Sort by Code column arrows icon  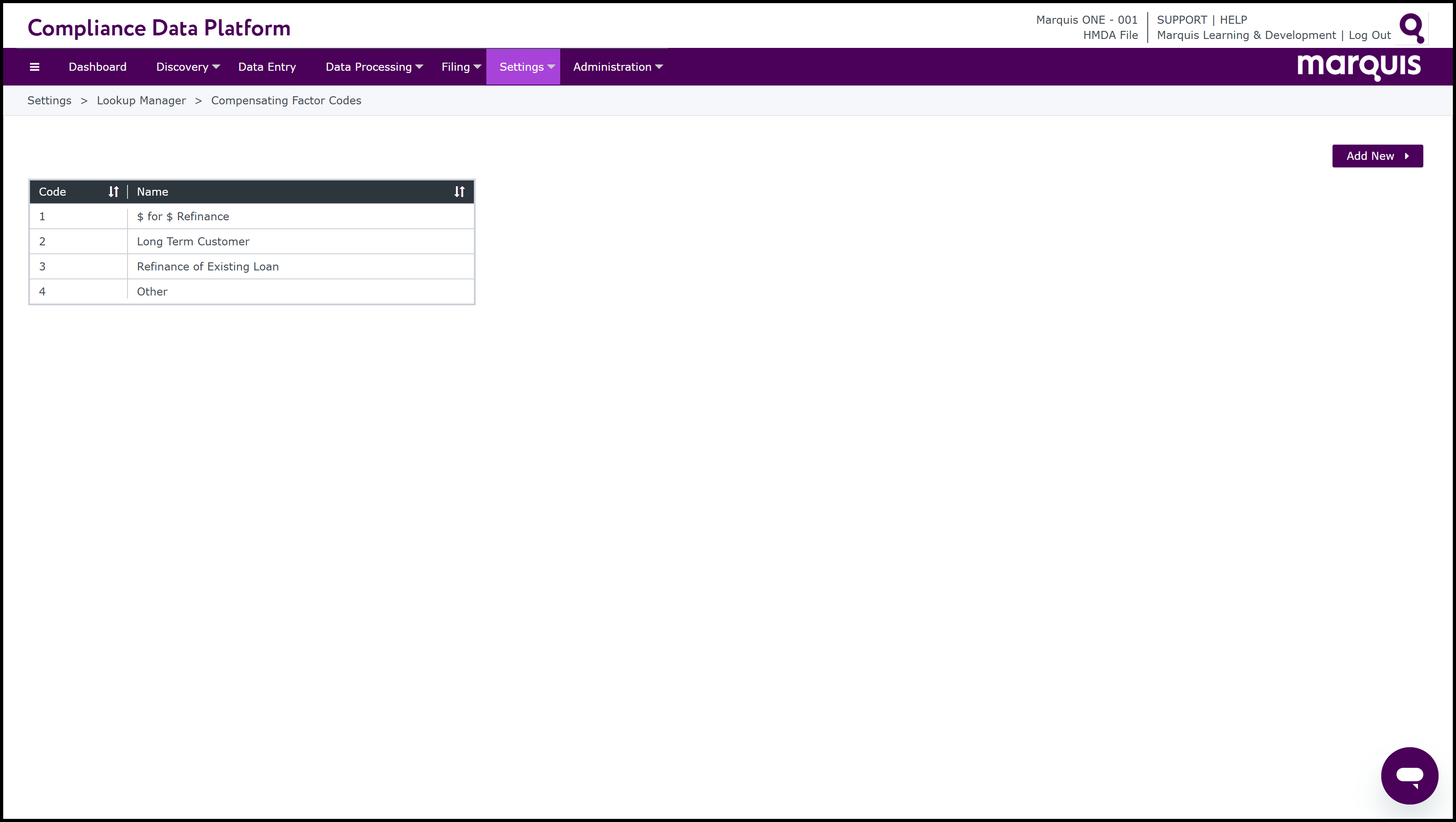click(x=114, y=192)
